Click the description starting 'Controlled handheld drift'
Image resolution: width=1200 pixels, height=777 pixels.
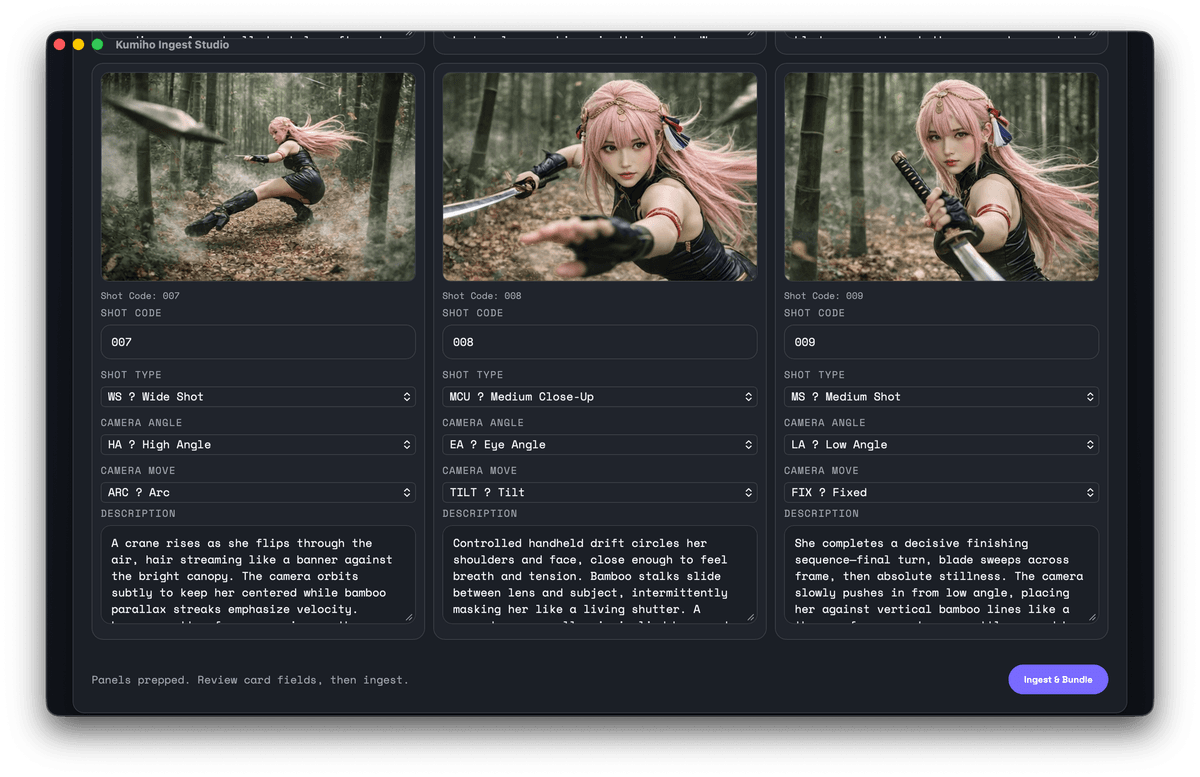tap(599, 575)
